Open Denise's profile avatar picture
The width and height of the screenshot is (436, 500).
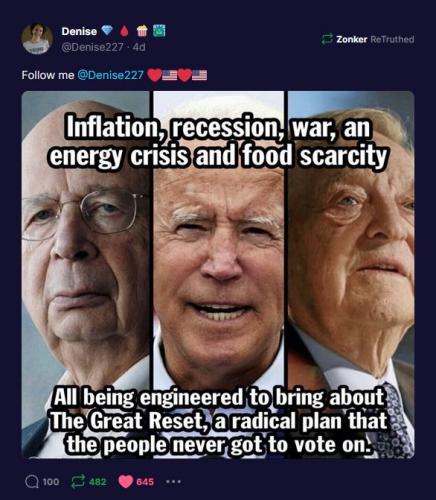(37, 39)
